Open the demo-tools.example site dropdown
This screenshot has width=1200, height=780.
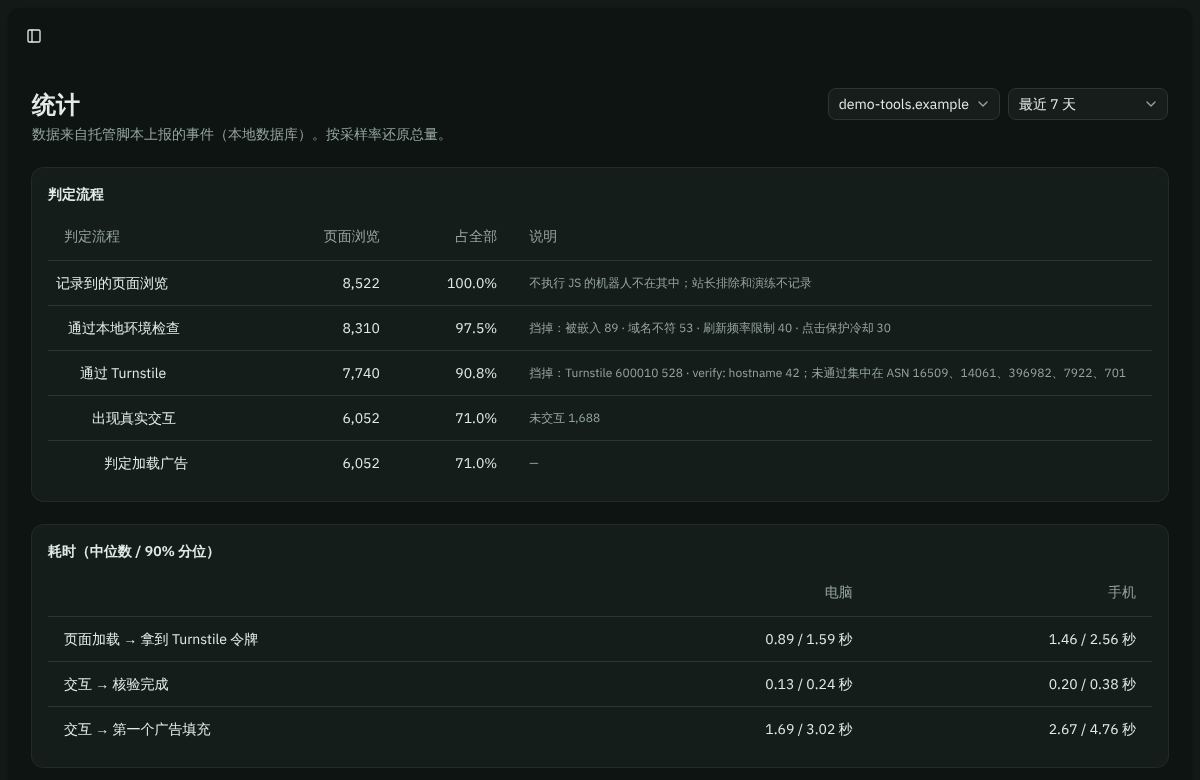pyautogui.click(x=914, y=104)
